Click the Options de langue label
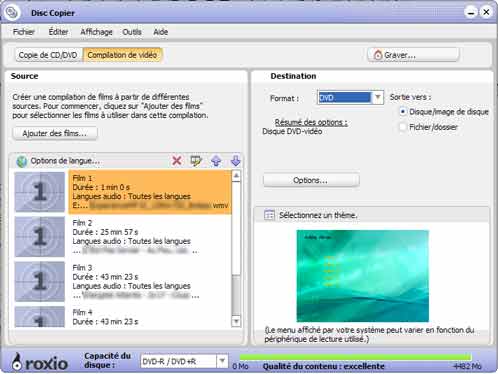This screenshot has height=374, width=498. click(x=65, y=161)
